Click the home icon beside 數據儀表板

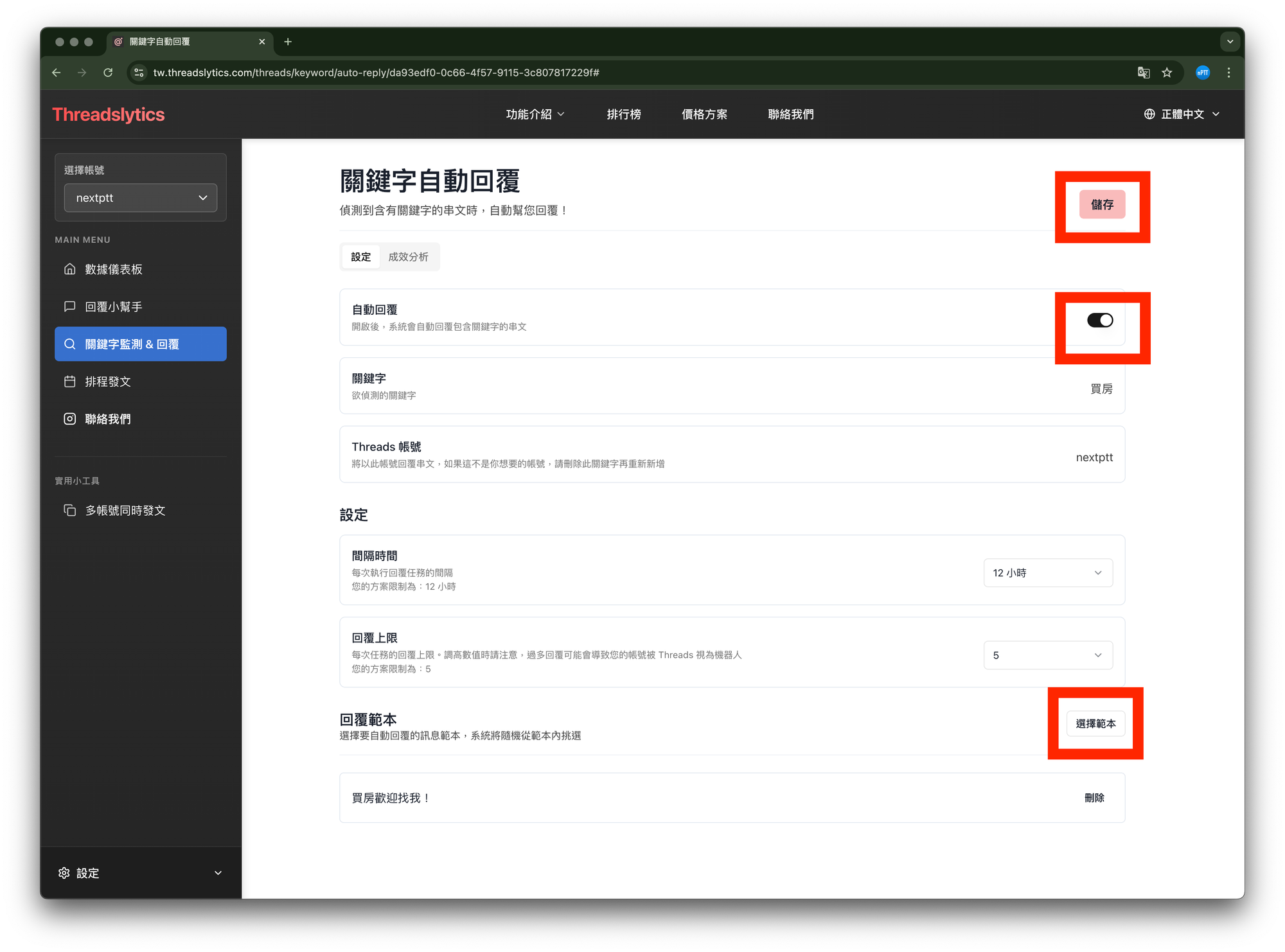pyautogui.click(x=70, y=269)
